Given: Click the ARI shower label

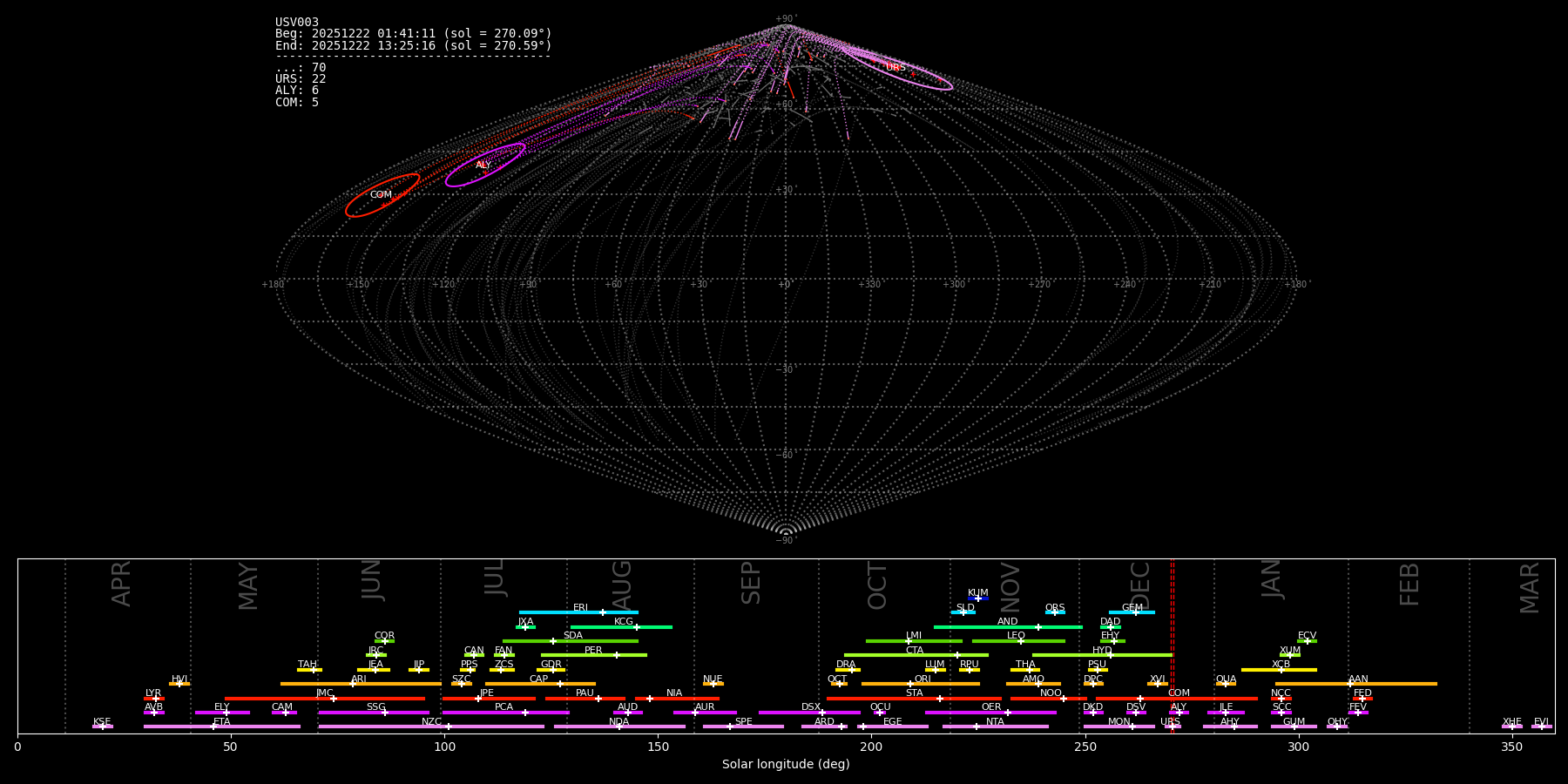Looking at the screenshot, I should [x=359, y=679].
